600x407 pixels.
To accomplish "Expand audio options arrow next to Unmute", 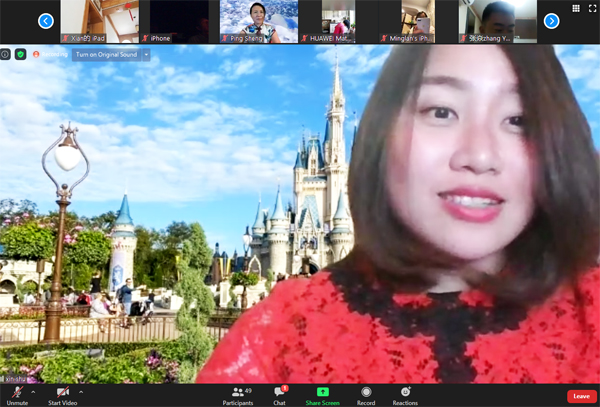I will tap(33, 392).
